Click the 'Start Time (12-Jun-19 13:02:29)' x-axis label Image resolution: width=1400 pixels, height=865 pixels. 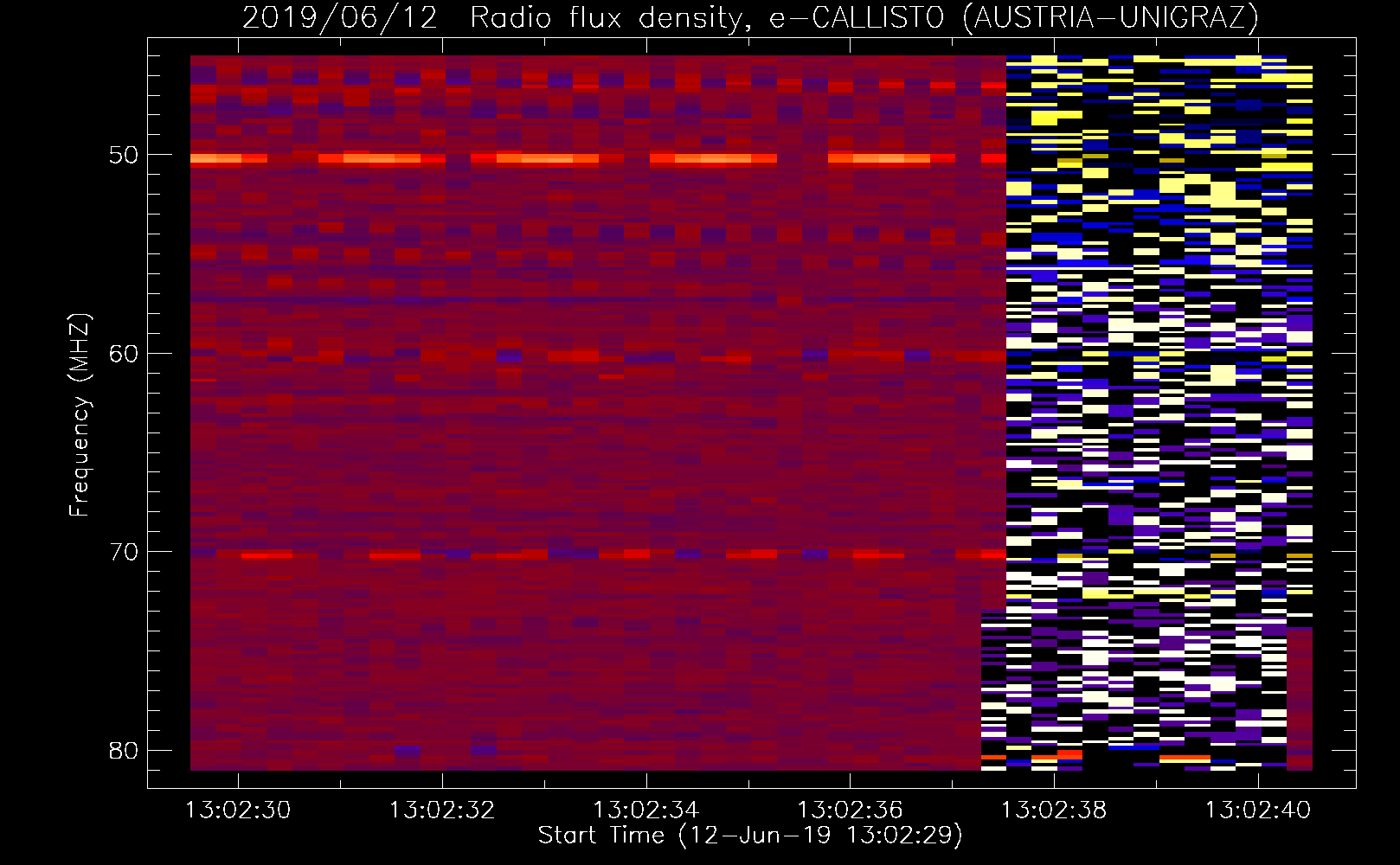click(x=750, y=836)
